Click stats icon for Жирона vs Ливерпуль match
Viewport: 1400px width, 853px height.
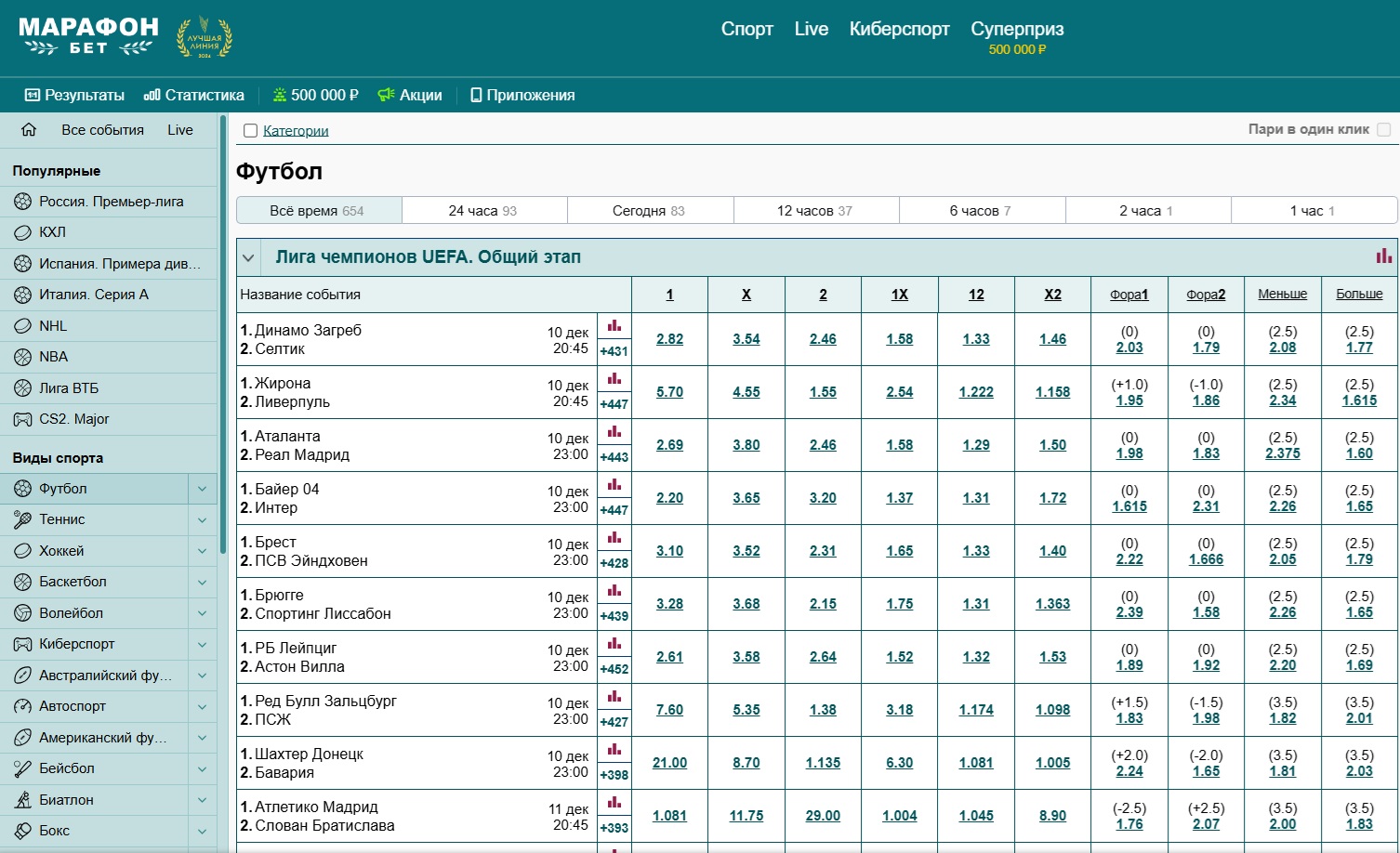tap(614, 379)
